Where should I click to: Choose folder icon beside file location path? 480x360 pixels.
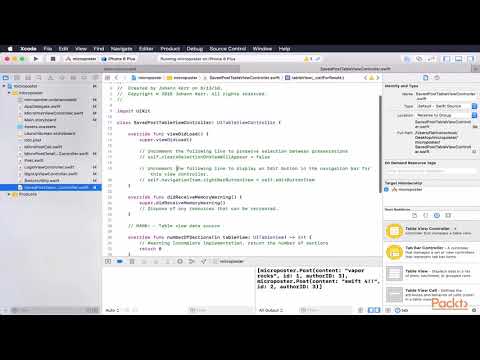475,127
